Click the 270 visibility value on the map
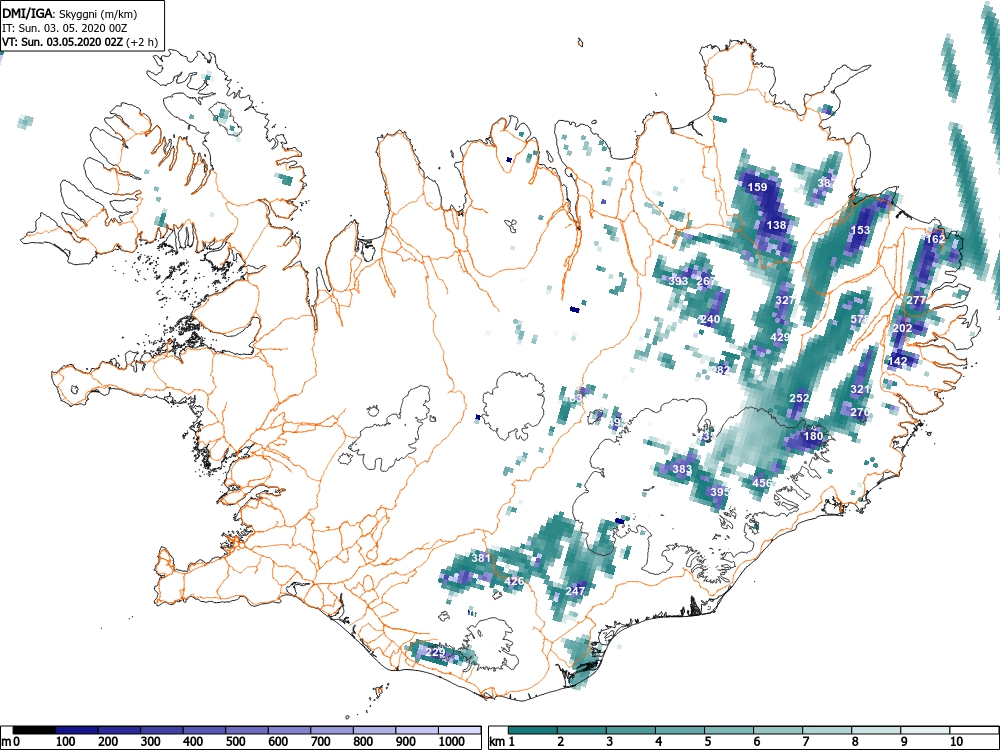Screen dimensions: 1000x750 (x=860, y=412)
